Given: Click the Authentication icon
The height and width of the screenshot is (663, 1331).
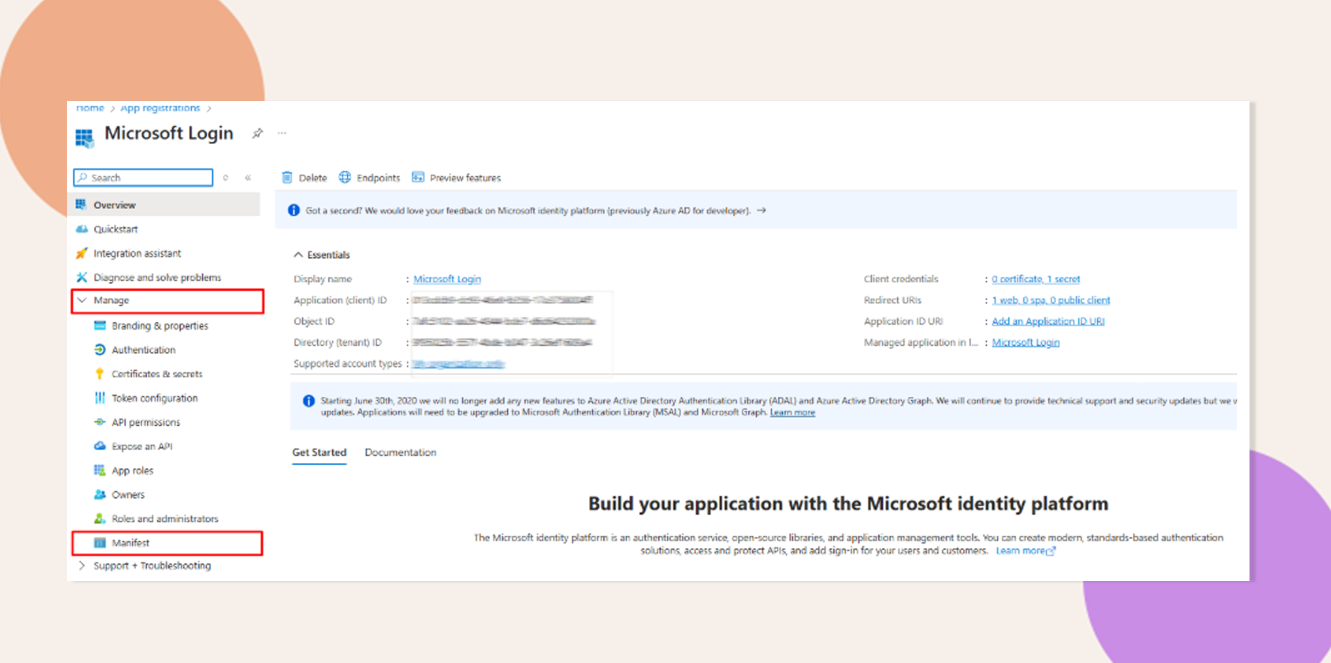Looking at the screenshot, I should [100, 350].
